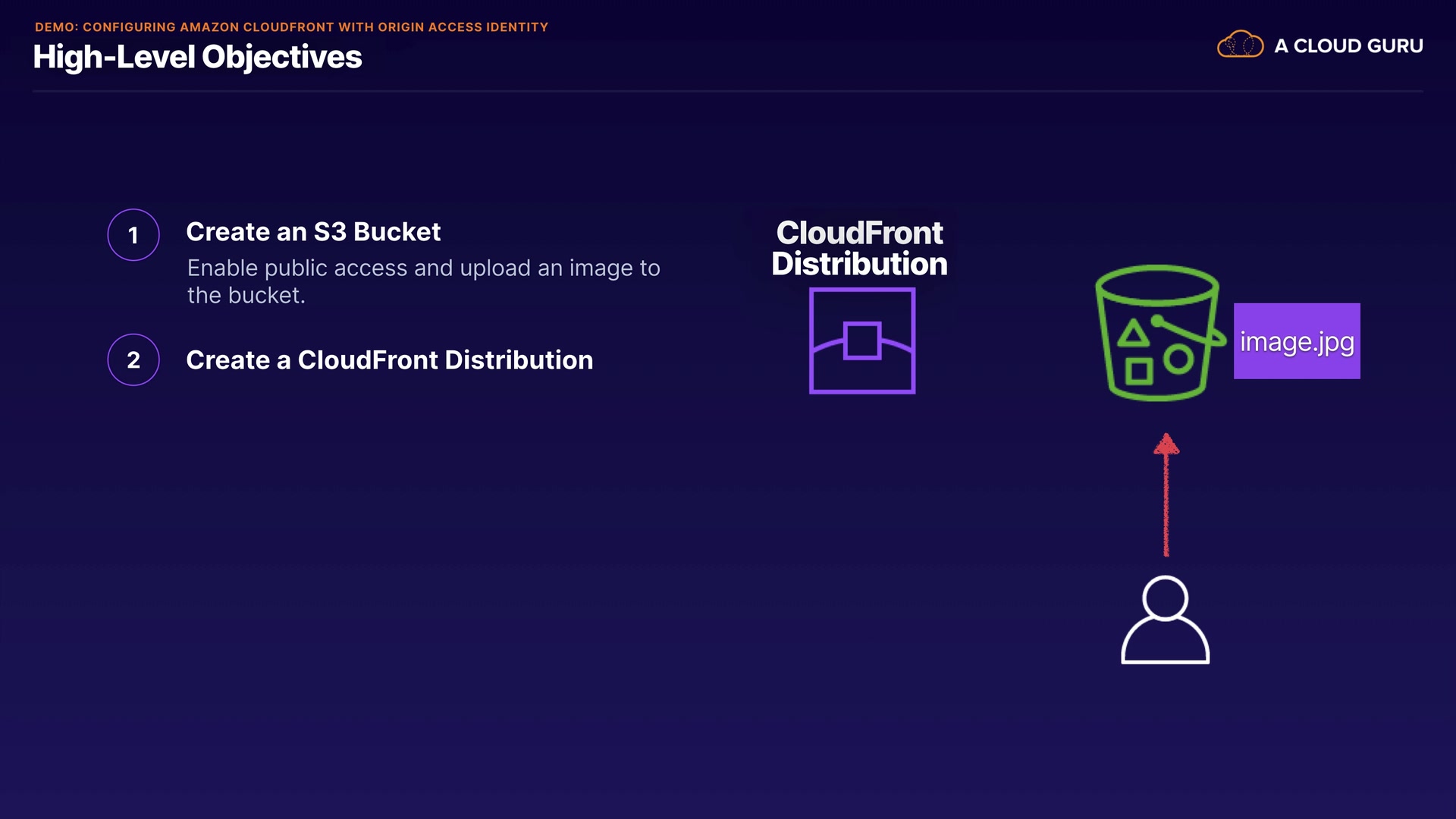This screenshot has width=1456, height=819.
Task: Click the square inside CloudFront icon
Action: pyautogui.click(x=862, y=340)
